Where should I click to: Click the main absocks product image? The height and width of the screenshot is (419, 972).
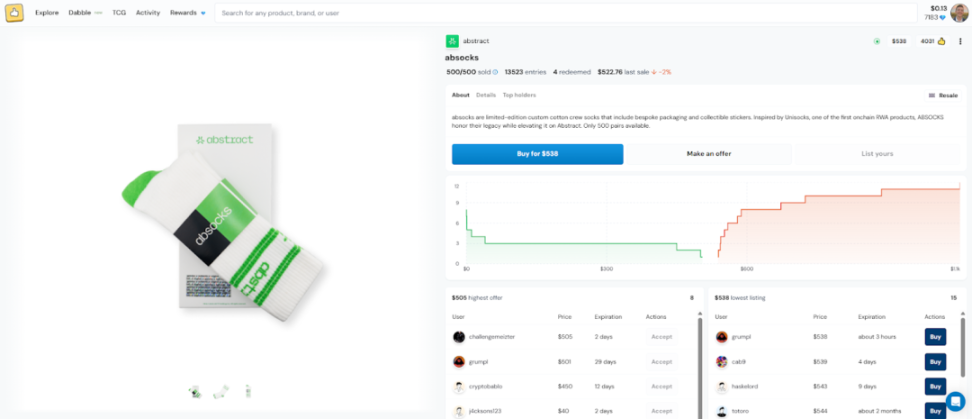point(221,222)
